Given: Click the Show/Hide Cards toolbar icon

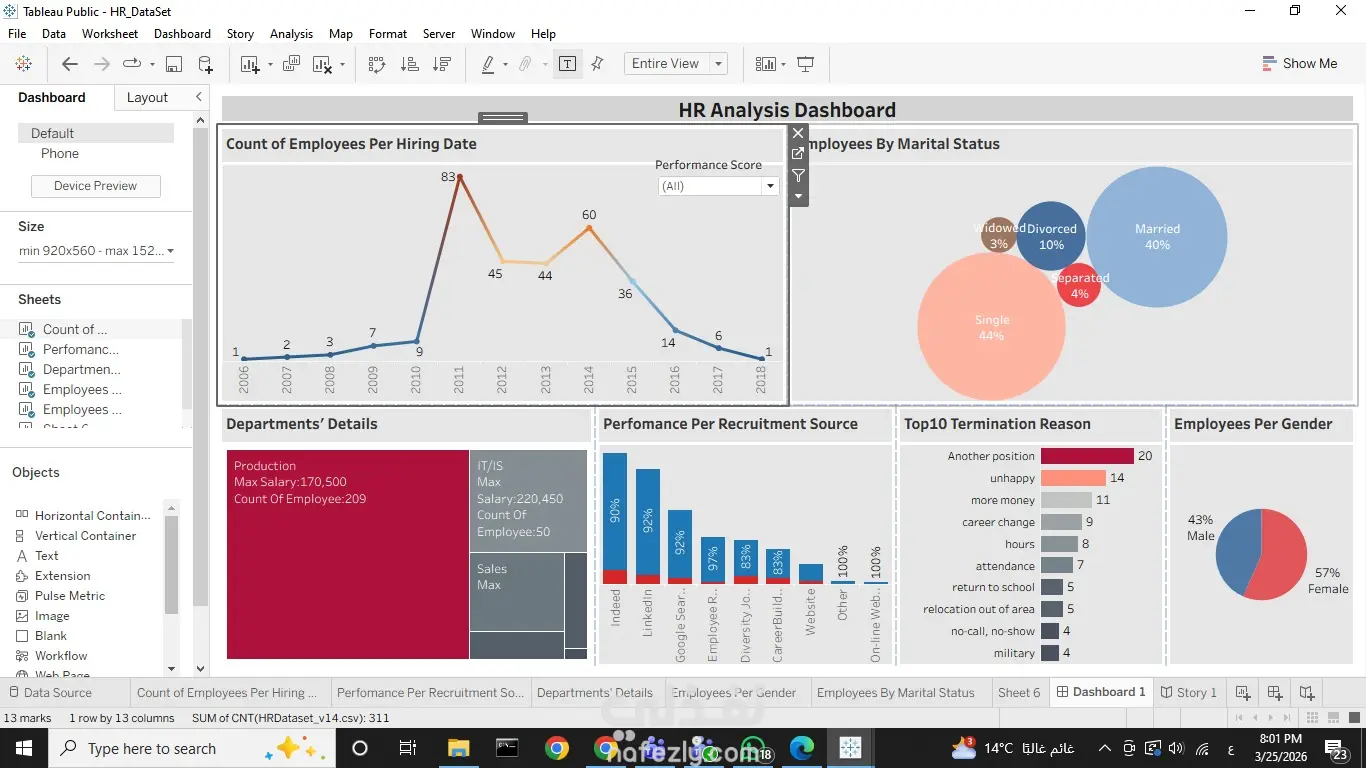Looking at the screenshot, I should (x=765, y=64).
